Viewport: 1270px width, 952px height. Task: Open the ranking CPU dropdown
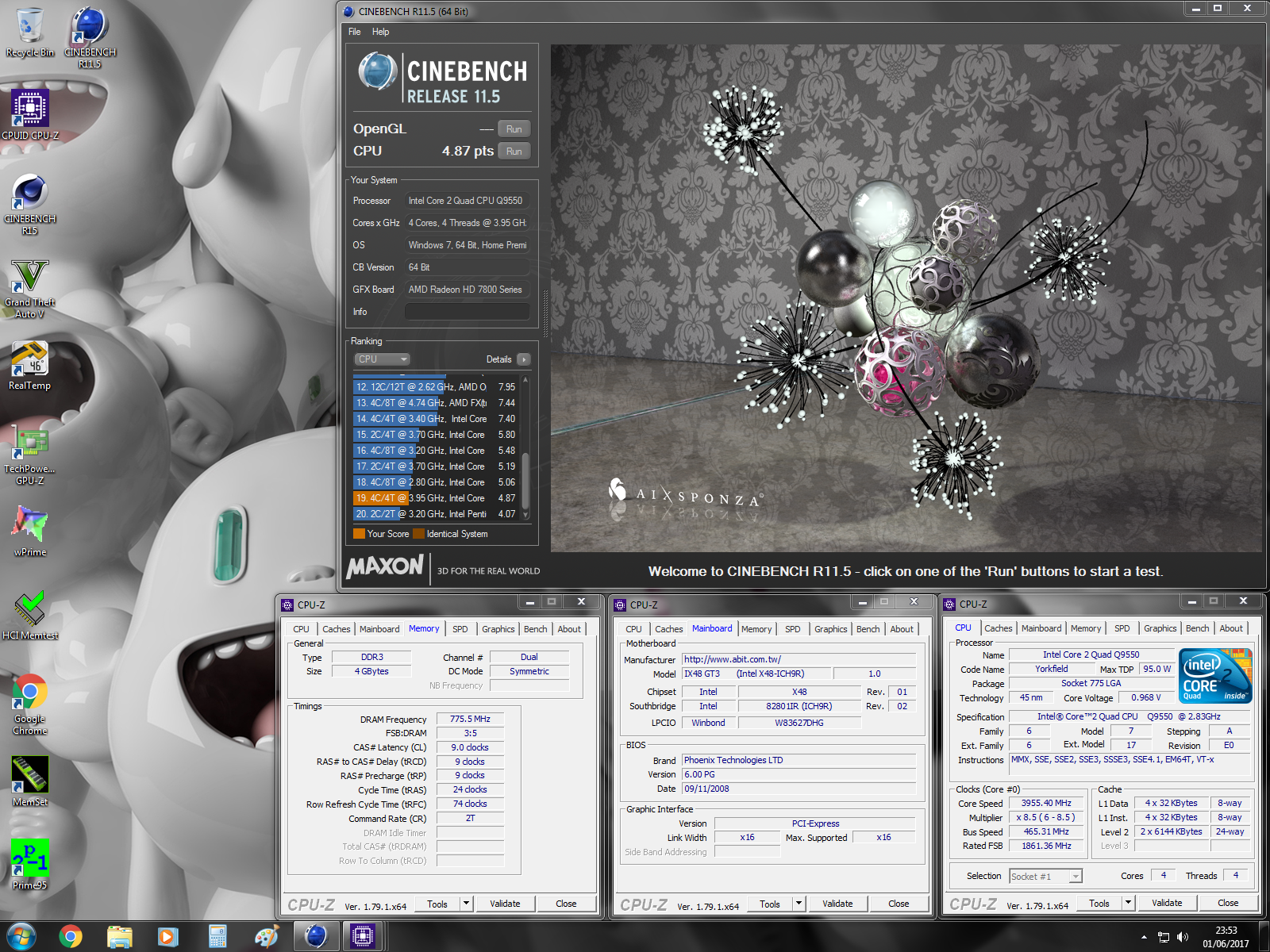coord(382,359)
